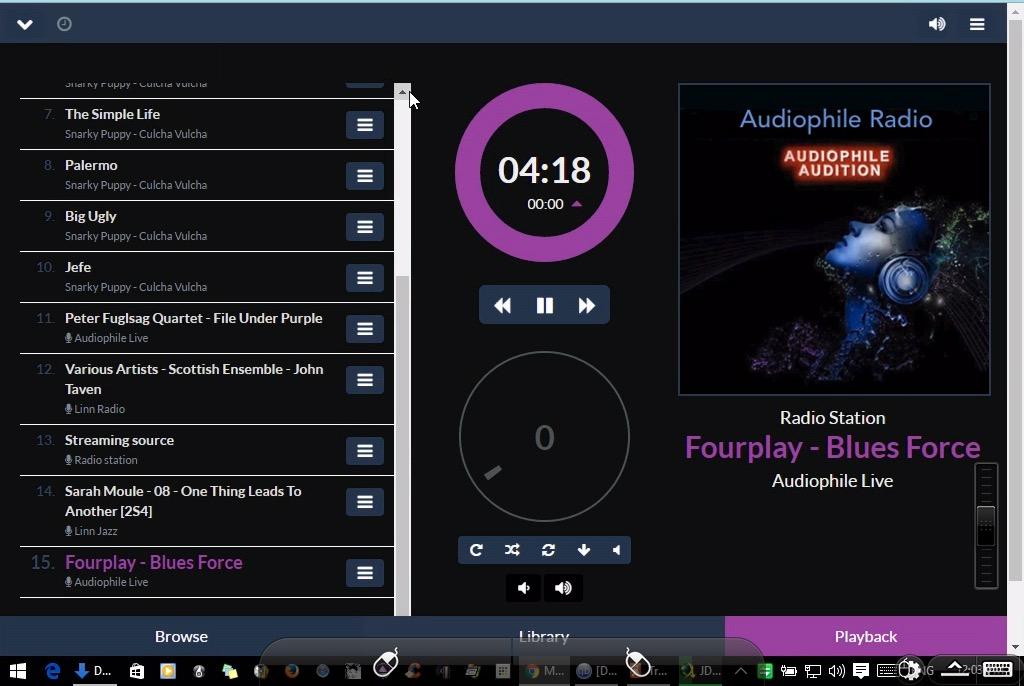The height and width of the screenshot is (686, 1024).
Task: Open the menu button for track Palermo
Action: [x=364, y=176]
